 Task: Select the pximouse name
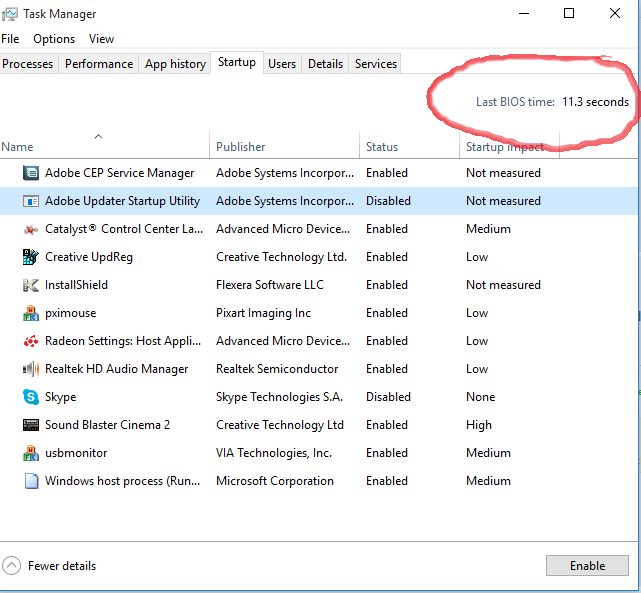[71, 313]
